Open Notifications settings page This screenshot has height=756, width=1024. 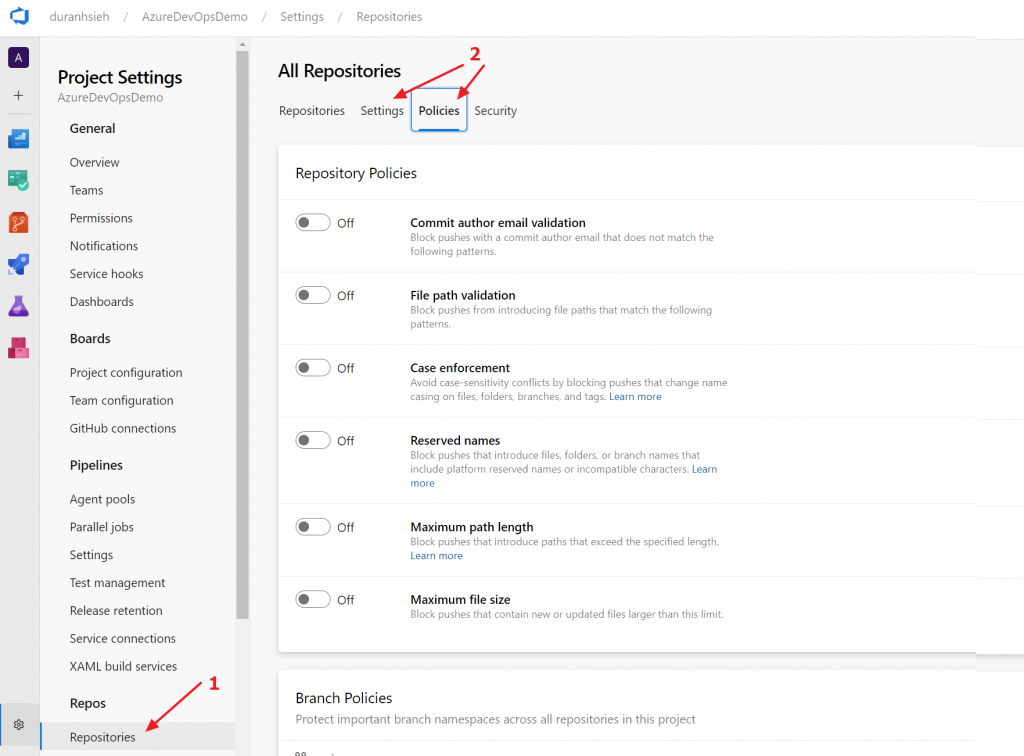(104, 246)
